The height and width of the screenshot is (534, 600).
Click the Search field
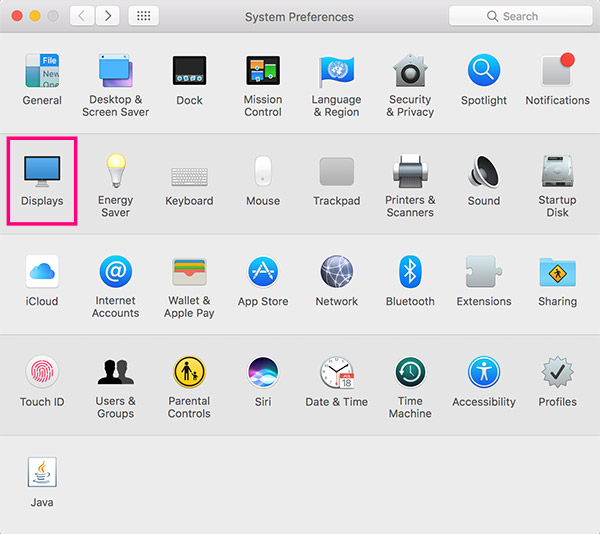coord(520,16)
